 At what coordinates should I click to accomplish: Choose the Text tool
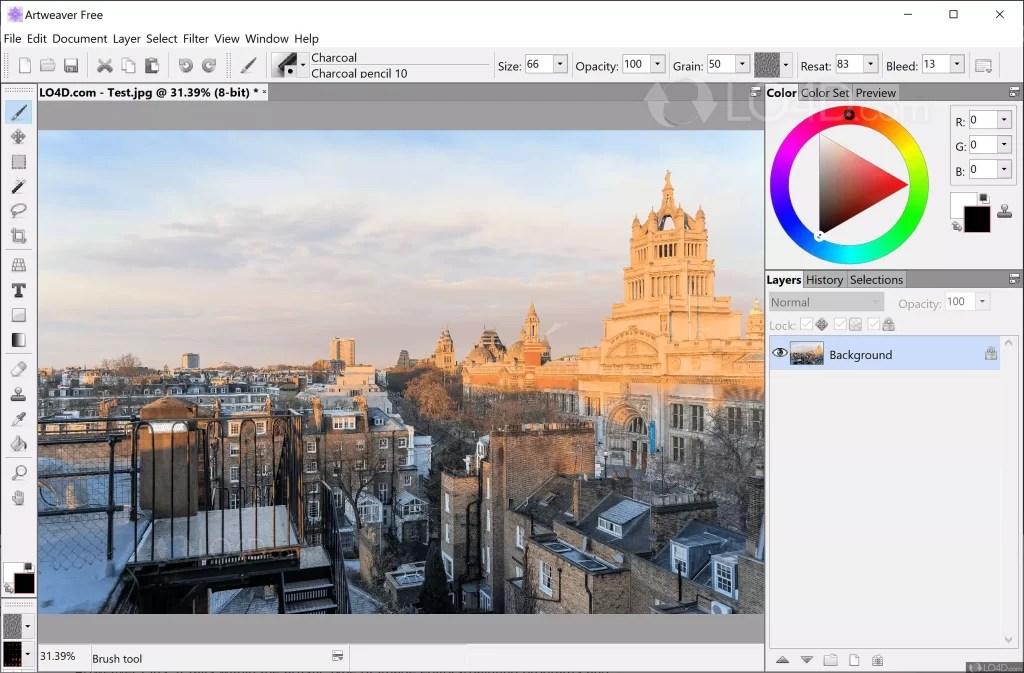(18, 290)
